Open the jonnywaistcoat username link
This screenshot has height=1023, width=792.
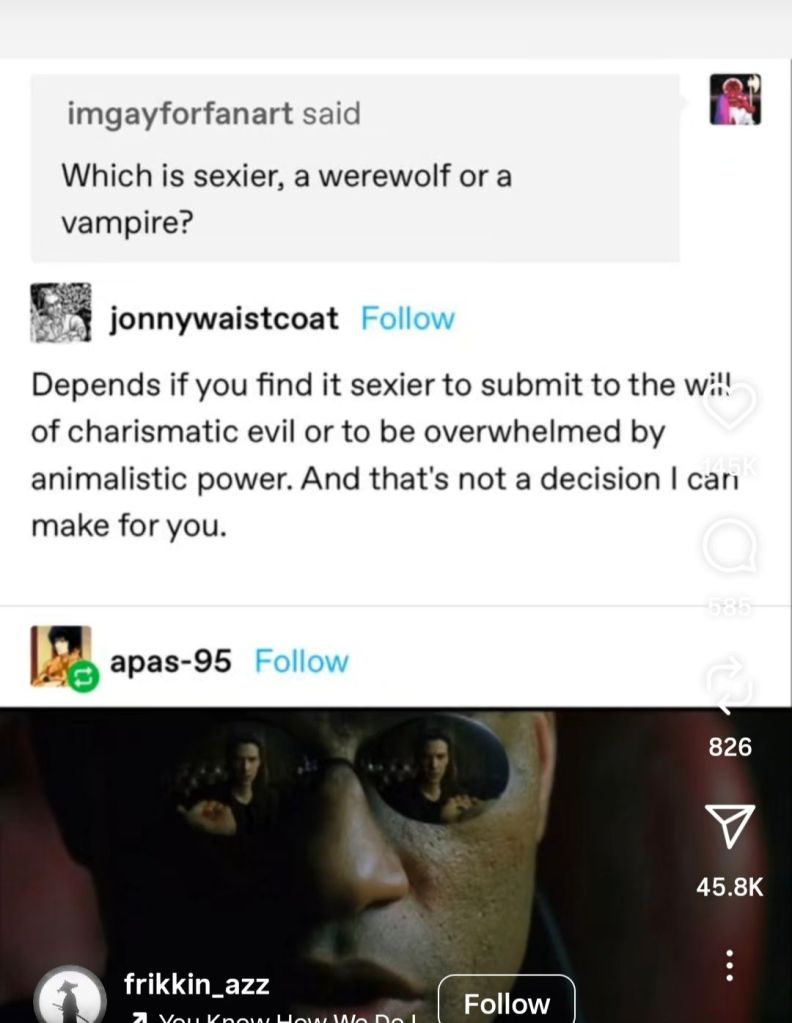[x=224, y=319]
